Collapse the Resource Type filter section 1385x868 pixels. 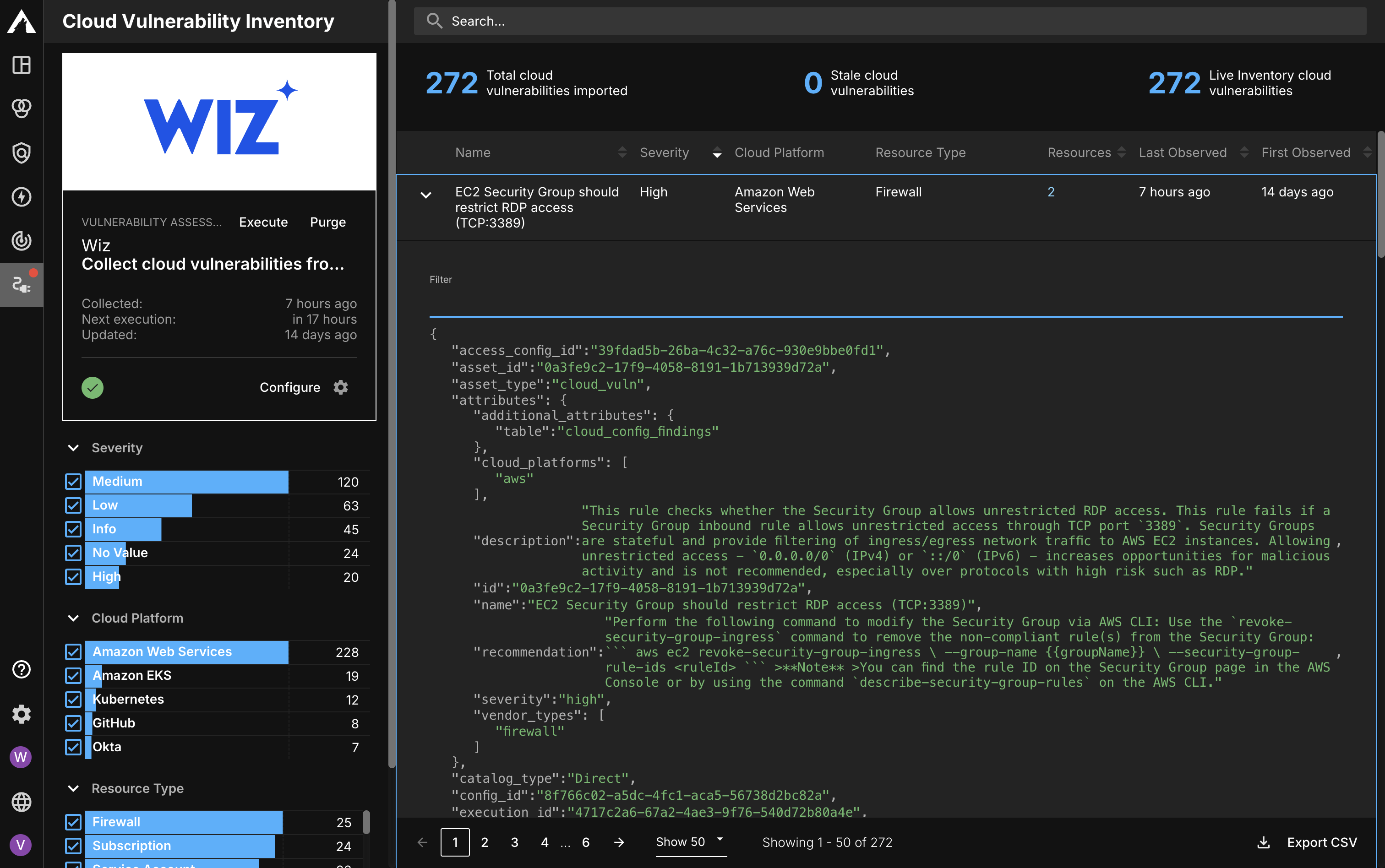73,789
